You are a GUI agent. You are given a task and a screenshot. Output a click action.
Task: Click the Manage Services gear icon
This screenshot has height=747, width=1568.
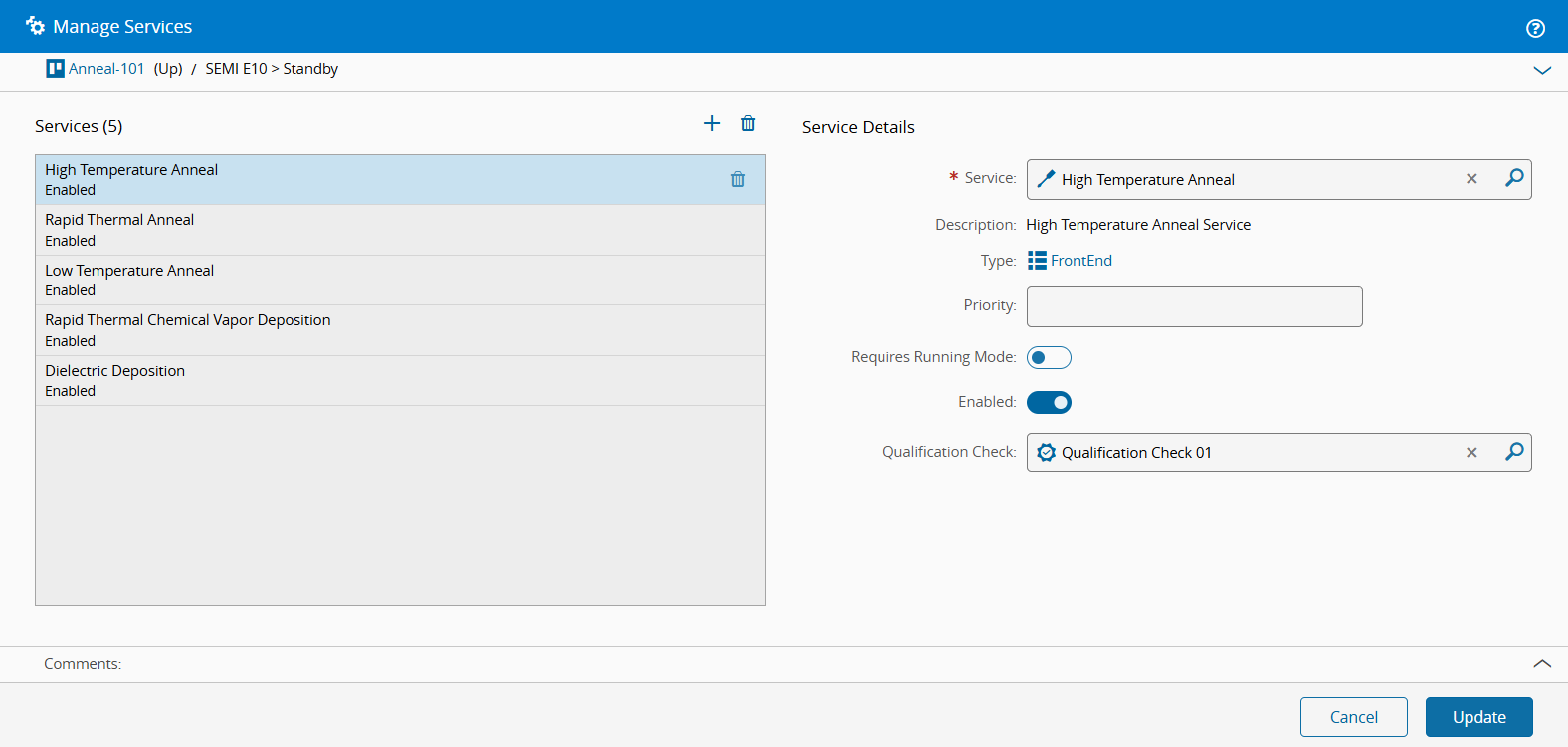click(36, 26)
